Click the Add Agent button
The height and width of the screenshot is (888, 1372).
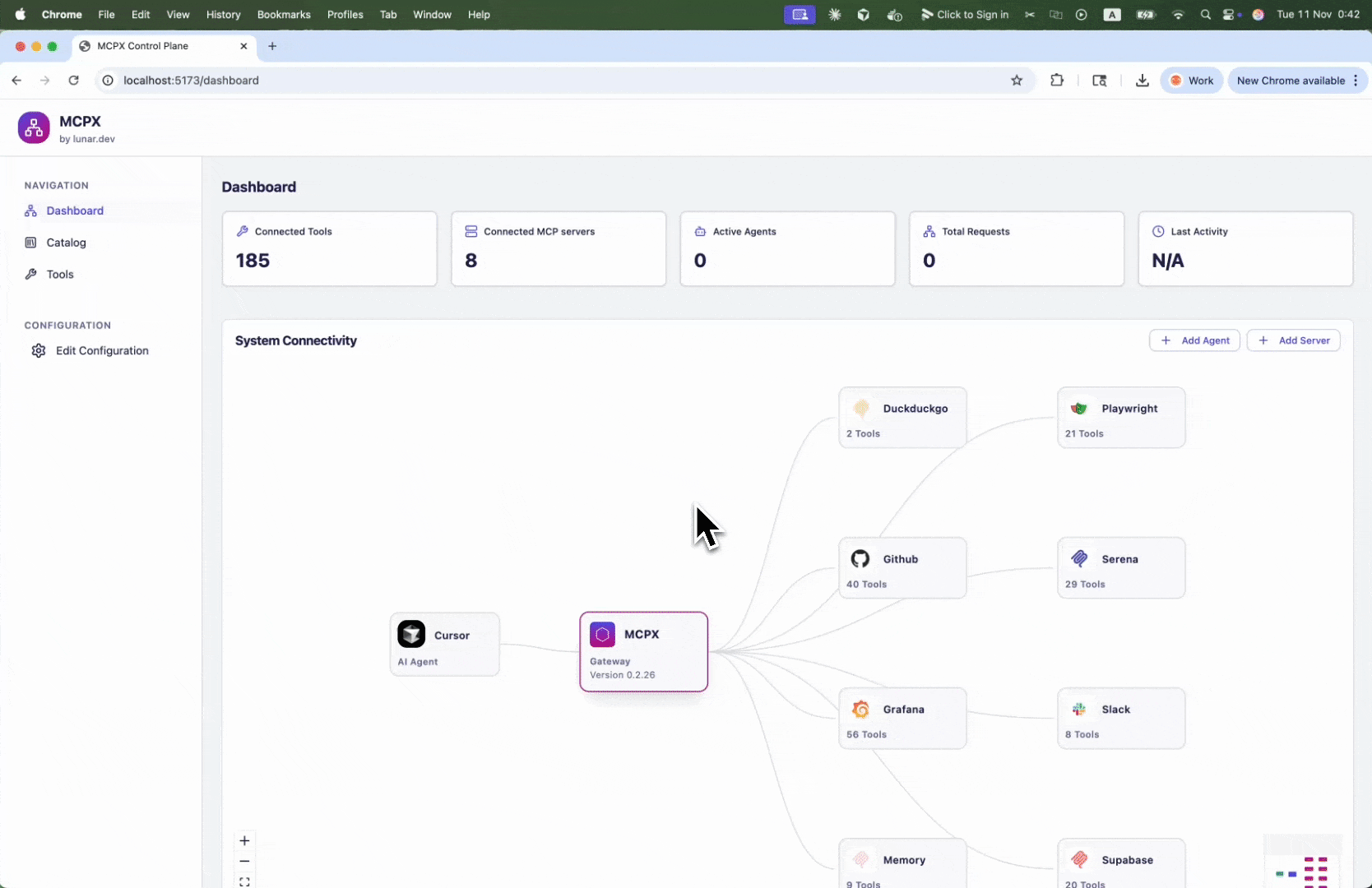(x=1194, y=340)
